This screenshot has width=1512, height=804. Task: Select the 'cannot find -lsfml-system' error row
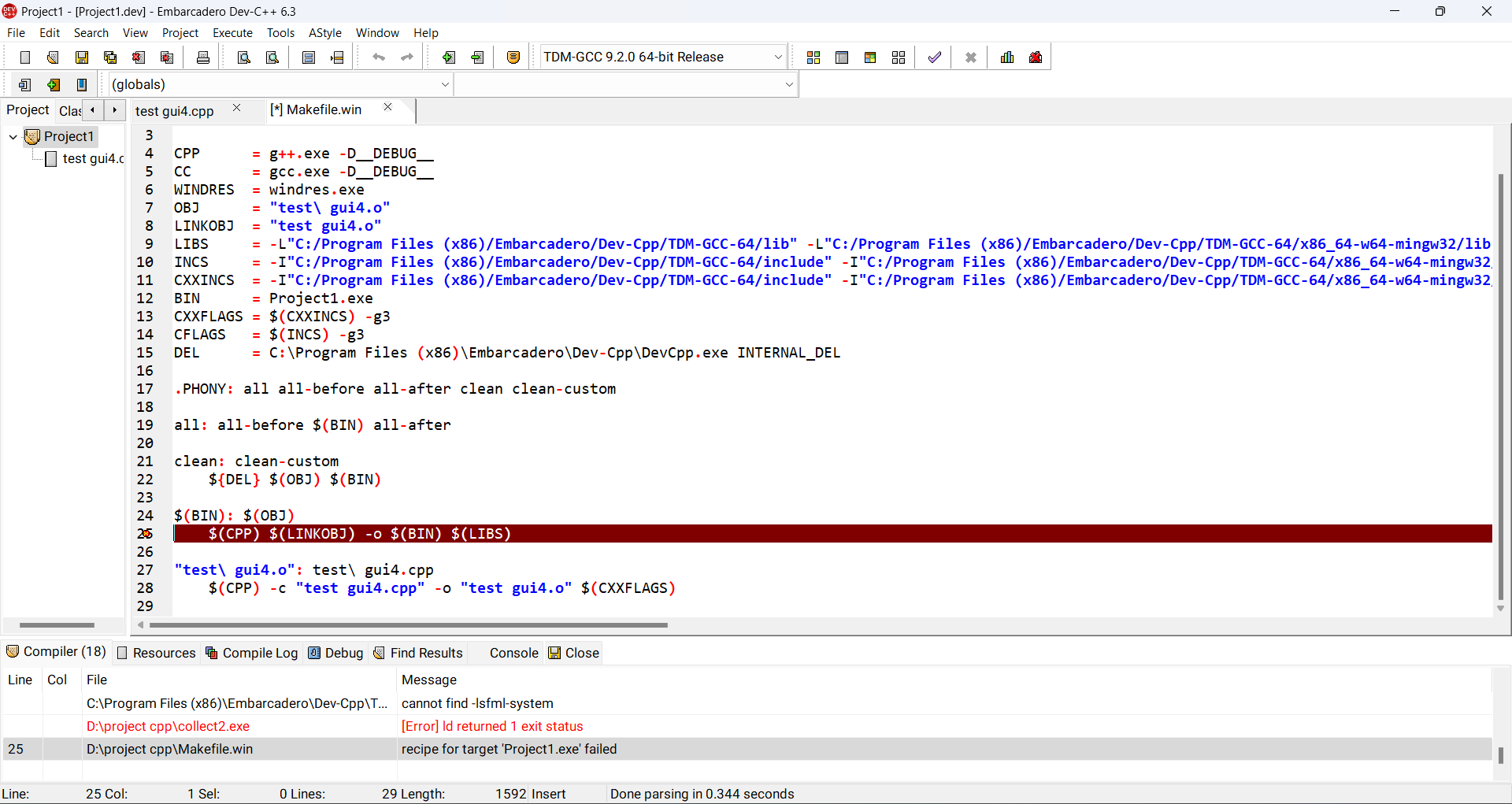click(x=472, y=703)
